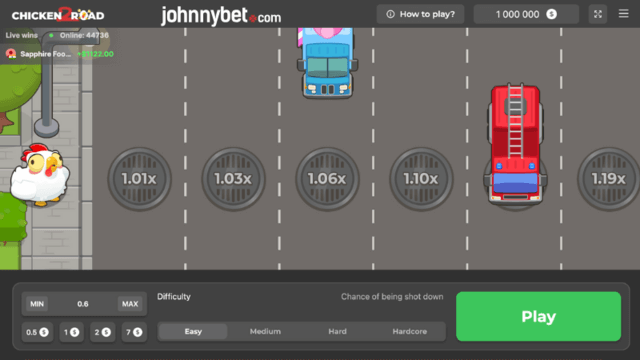The image size is (640, 360).
Task: Open the How to play? guide
Action: [x=420, y=14]
